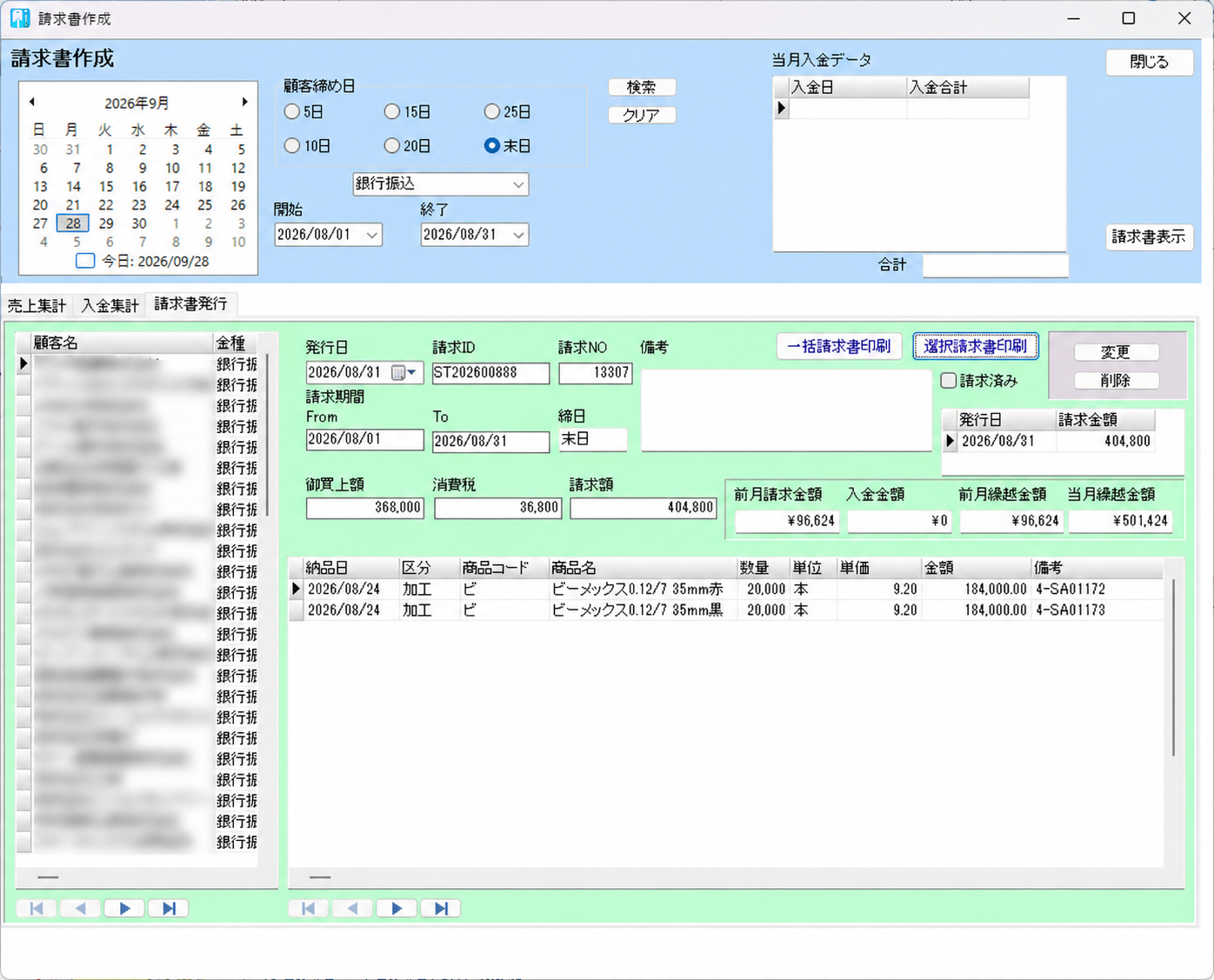
Task: Click the 変更 button
Action: 1116,352
